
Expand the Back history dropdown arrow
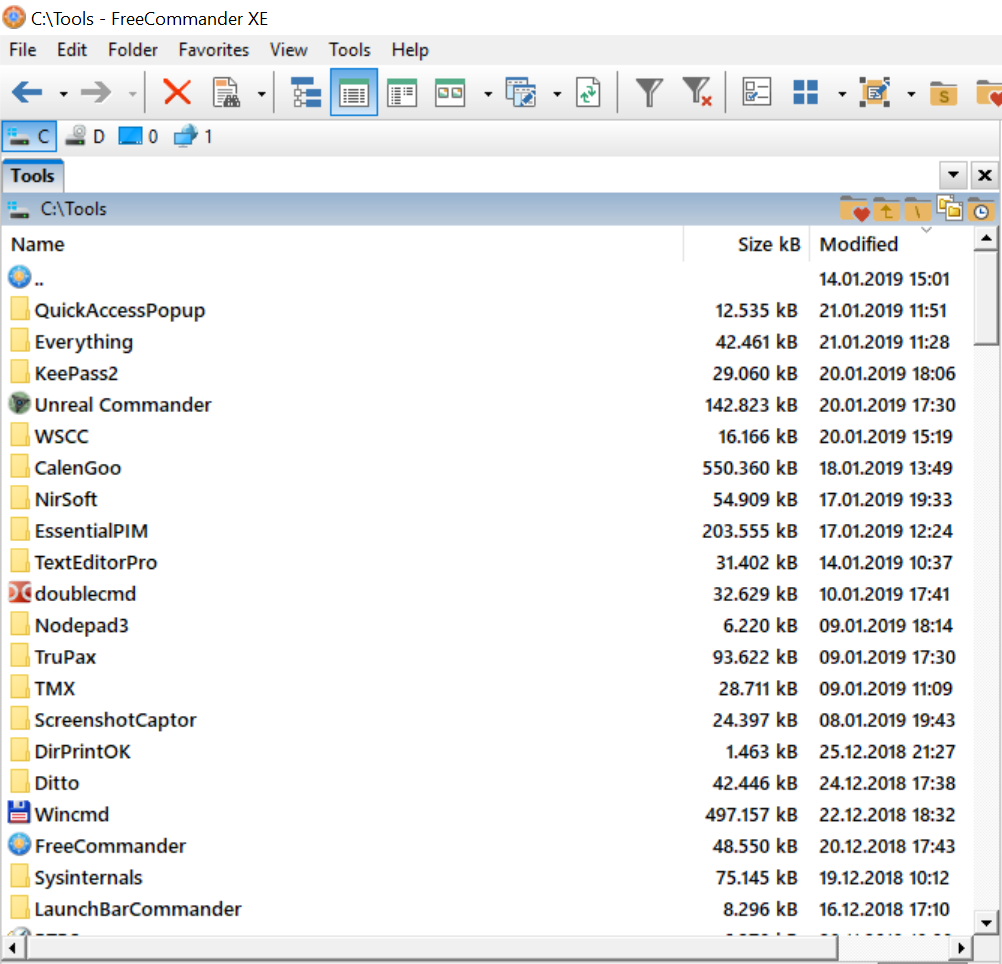pos(63,94)
